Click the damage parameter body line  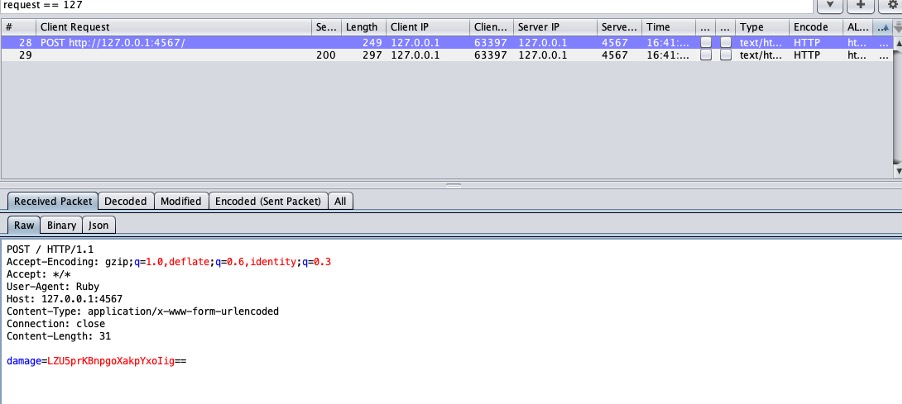tap(97, 361)
